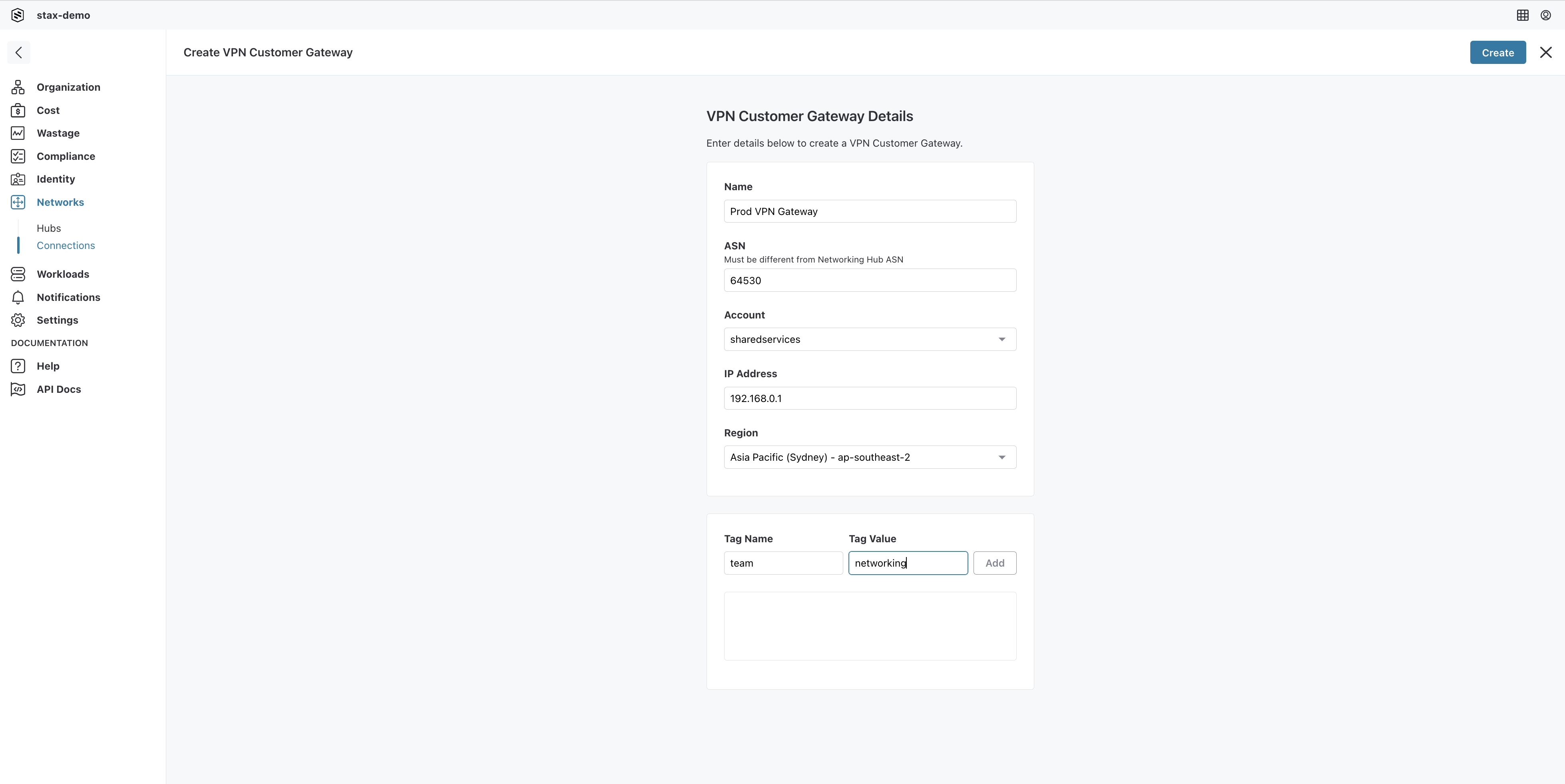
Task: Click the Compliance icon in sidebar
Action: (x=17, y=156)
